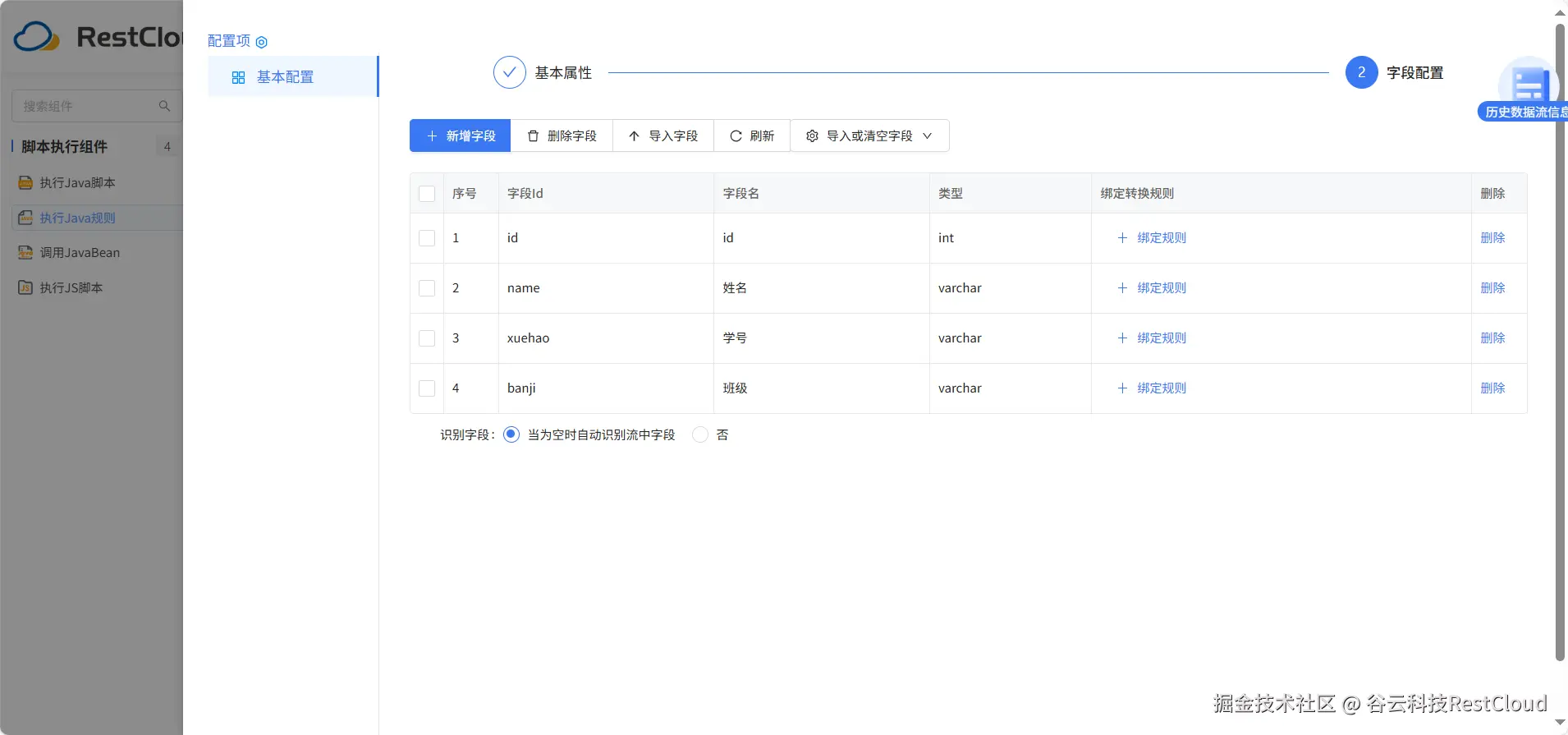The height and width of the screenshot is (735, 1568).
Task: Click the search magnifier icon in sidebar
Action: pyautogui.click(x=164, y=106)
